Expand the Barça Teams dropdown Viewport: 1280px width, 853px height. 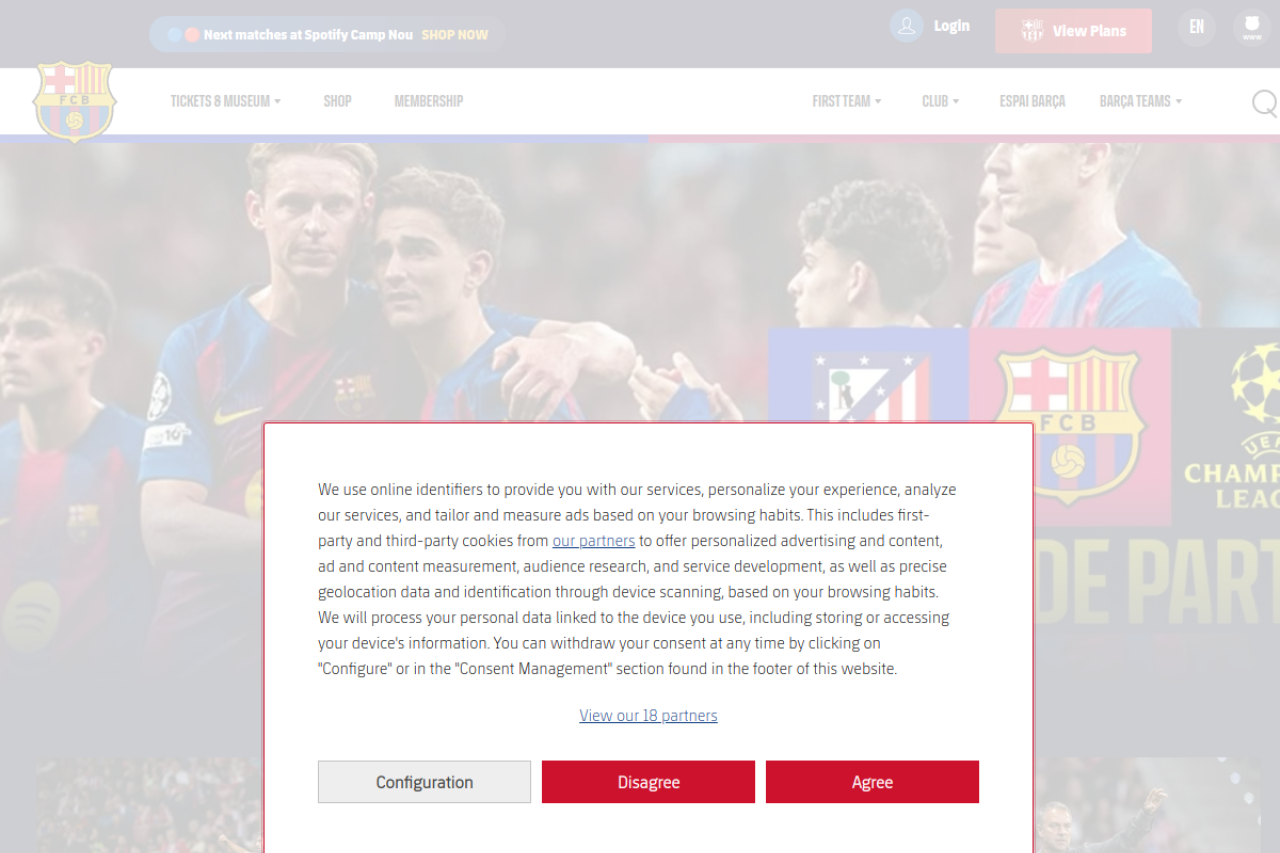1141,101
